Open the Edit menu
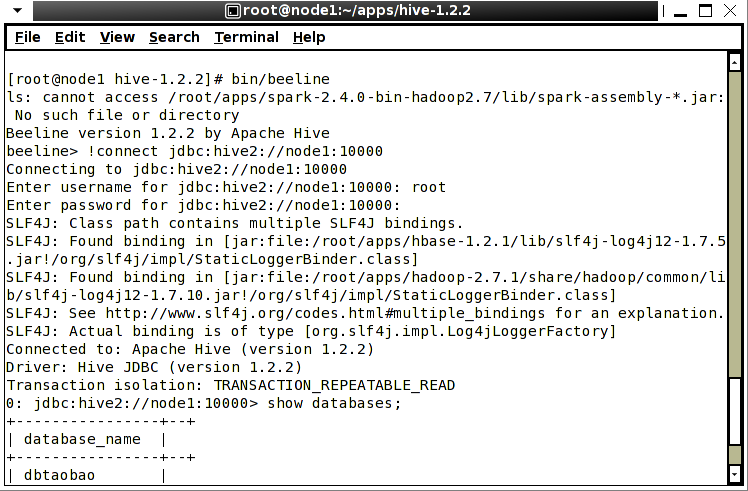748x491 pixels. coord(70,37)
